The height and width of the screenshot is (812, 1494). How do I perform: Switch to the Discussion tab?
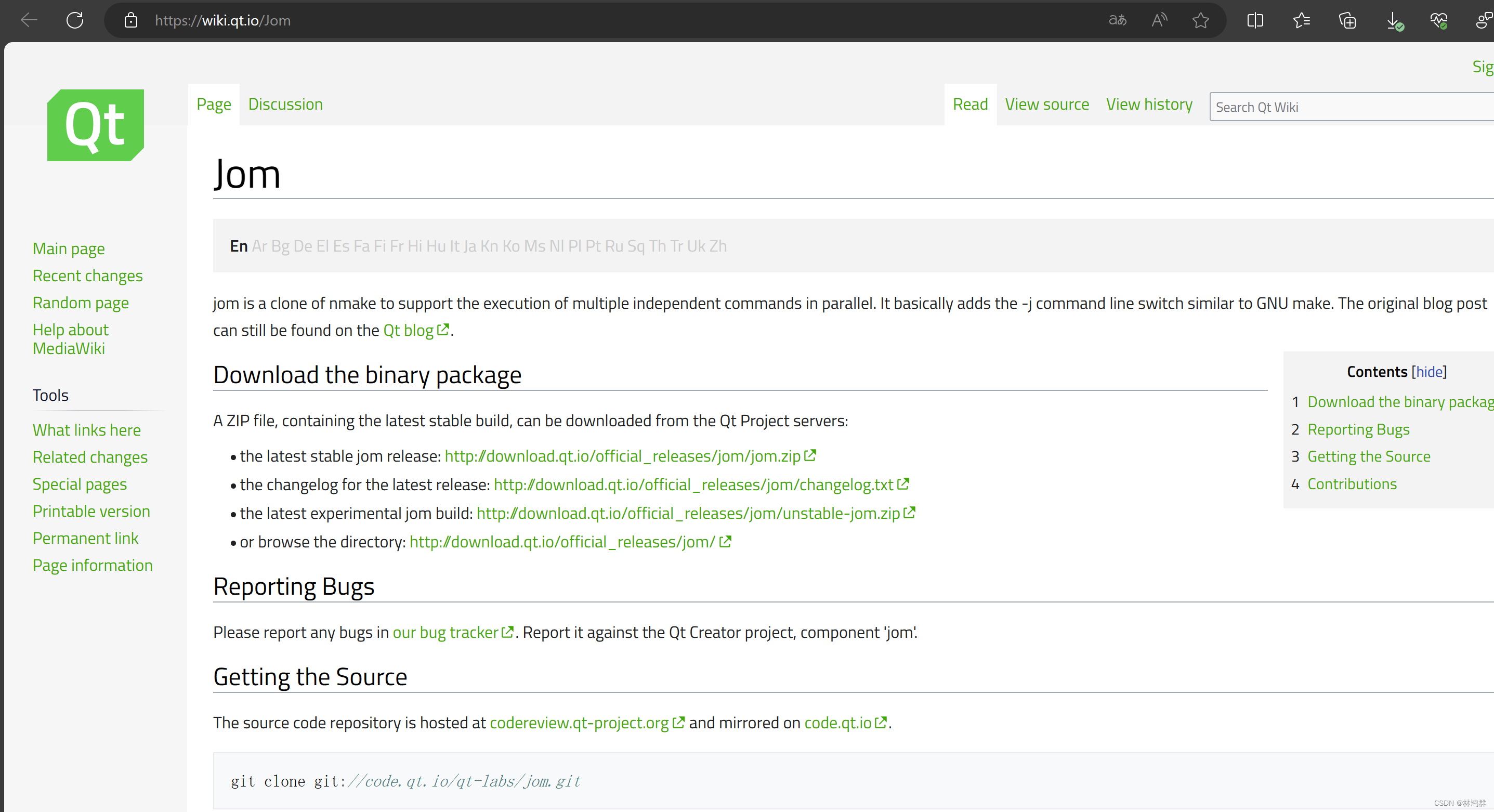(x=285, y=104)
